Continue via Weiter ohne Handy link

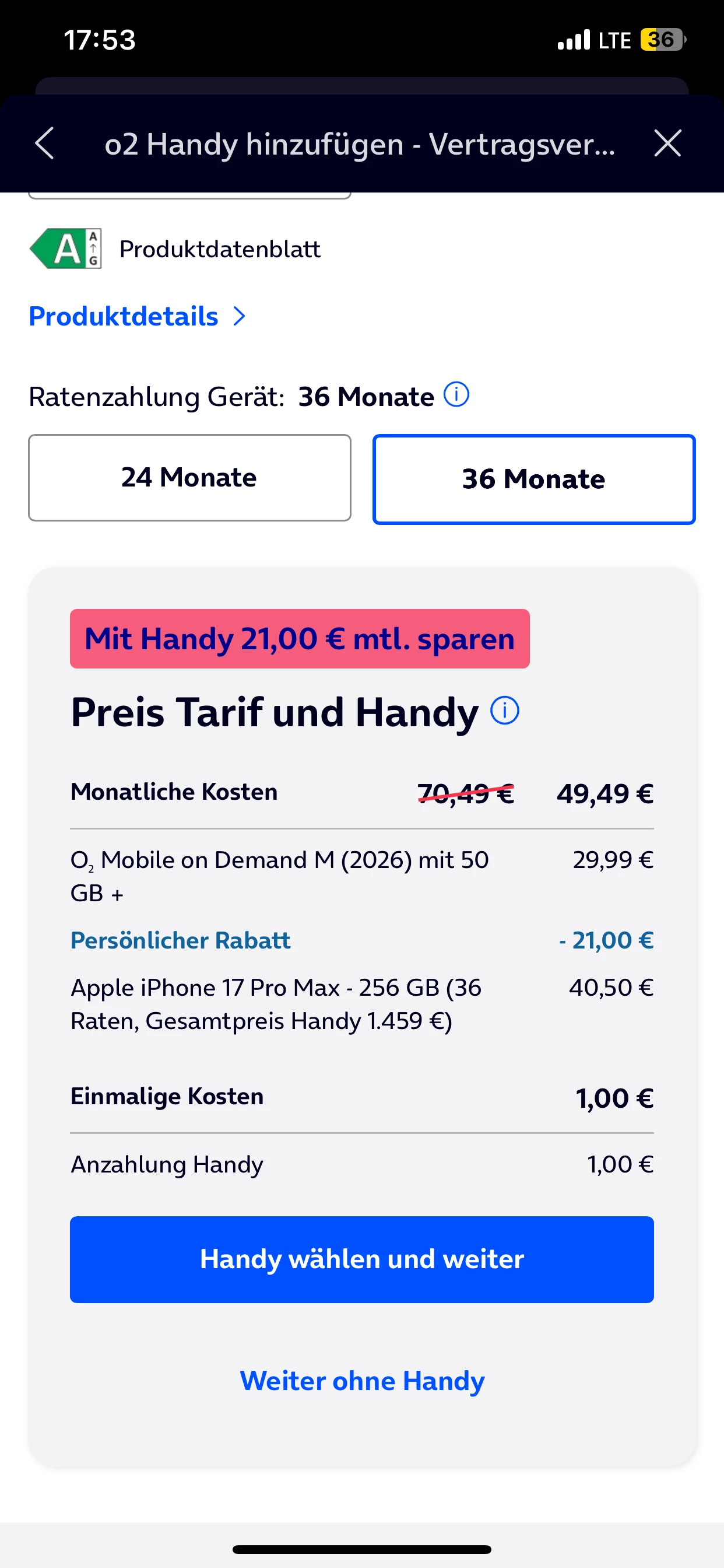pyautogui.click(x=362, y=1381)
